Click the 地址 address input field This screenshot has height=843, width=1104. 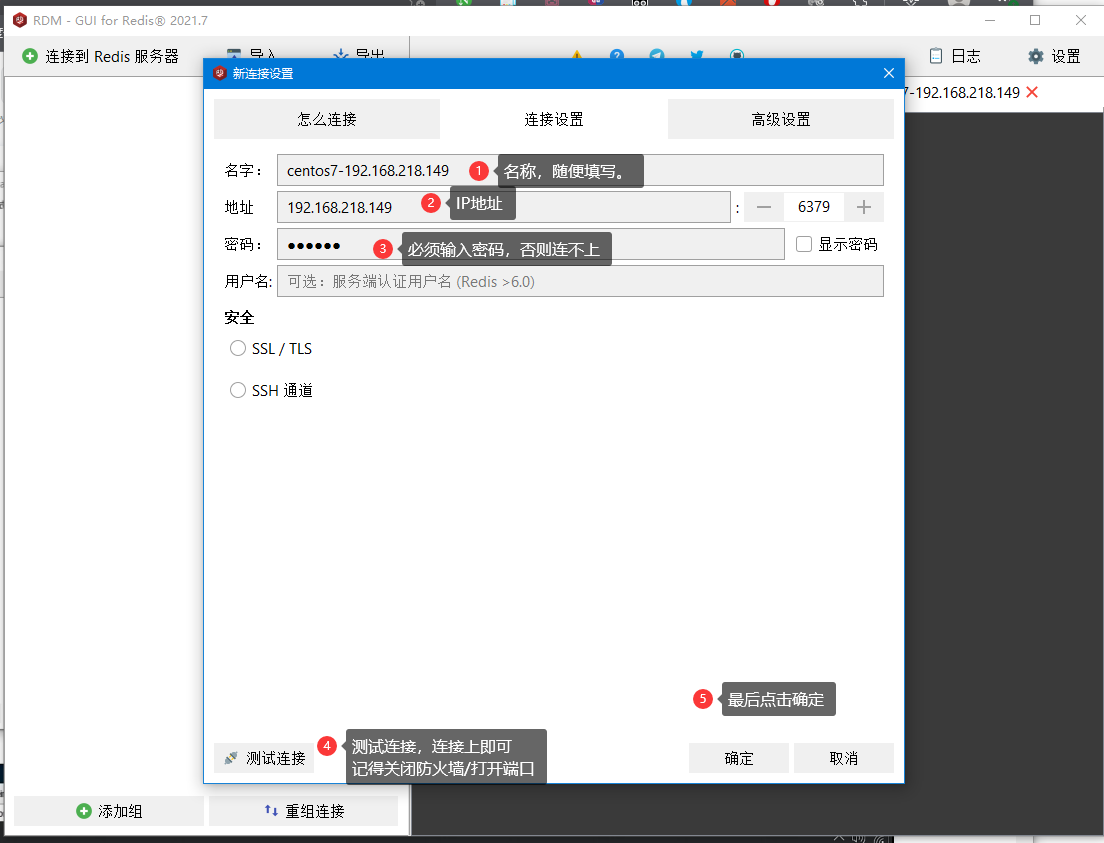[503, 207]
